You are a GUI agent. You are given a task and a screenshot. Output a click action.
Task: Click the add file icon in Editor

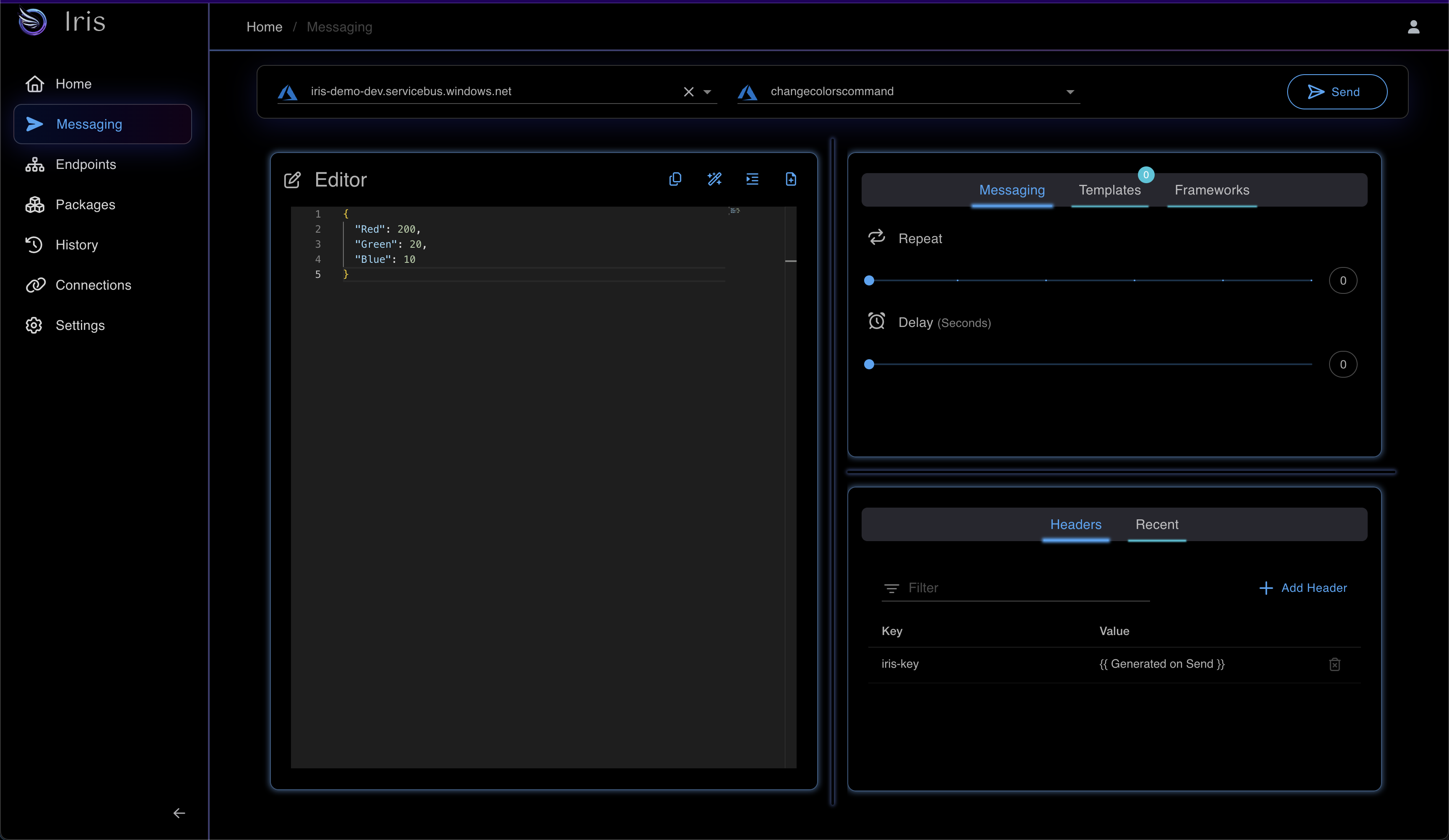coord(791,179)
